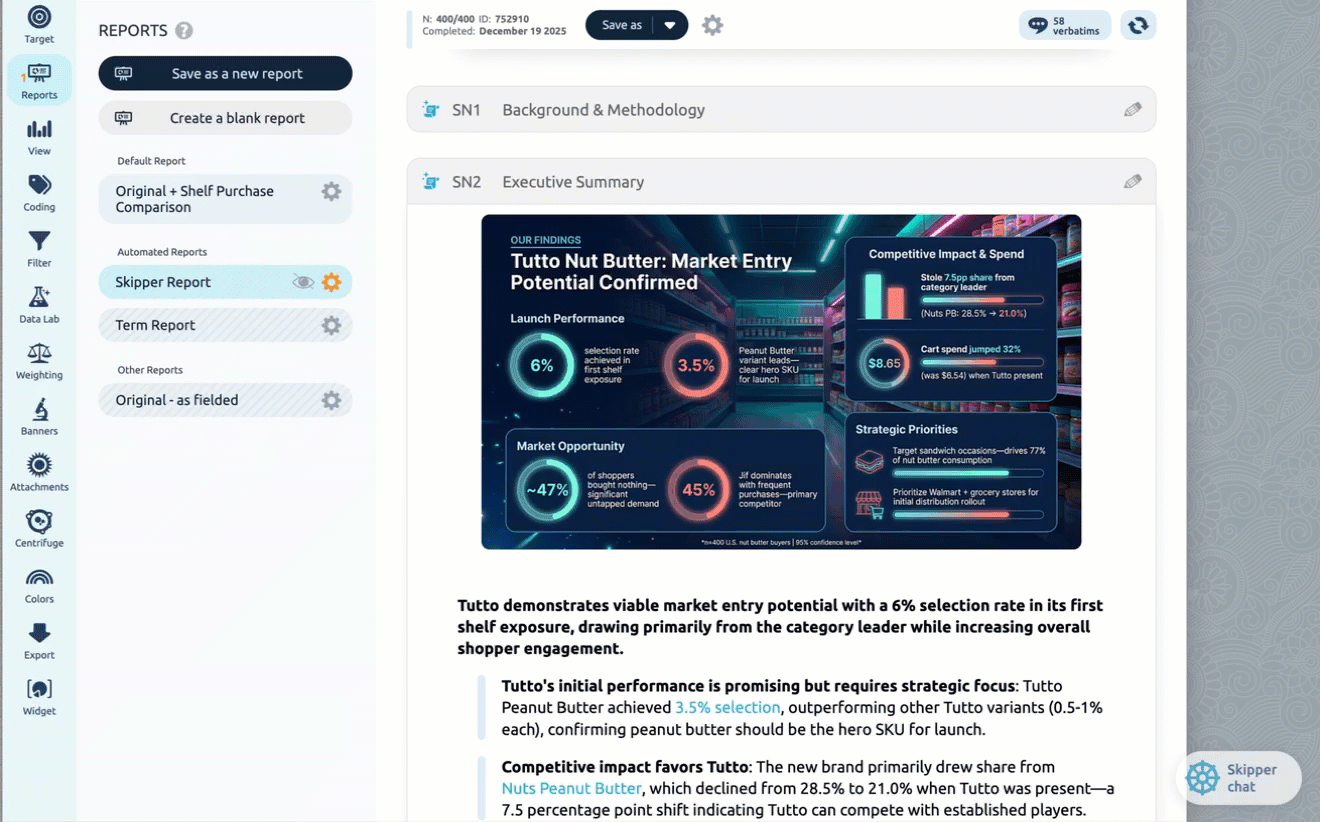1320x822 pixels.
Task: Expand the Background & Methodology section
Action: click(x=781, y=110)
